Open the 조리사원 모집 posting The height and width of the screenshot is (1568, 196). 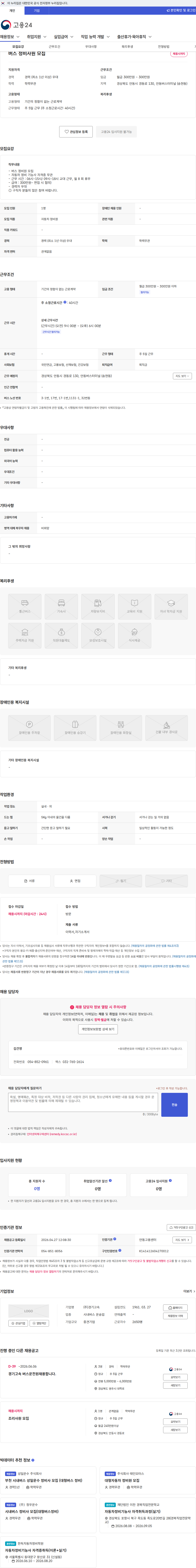pos(18,1418)
